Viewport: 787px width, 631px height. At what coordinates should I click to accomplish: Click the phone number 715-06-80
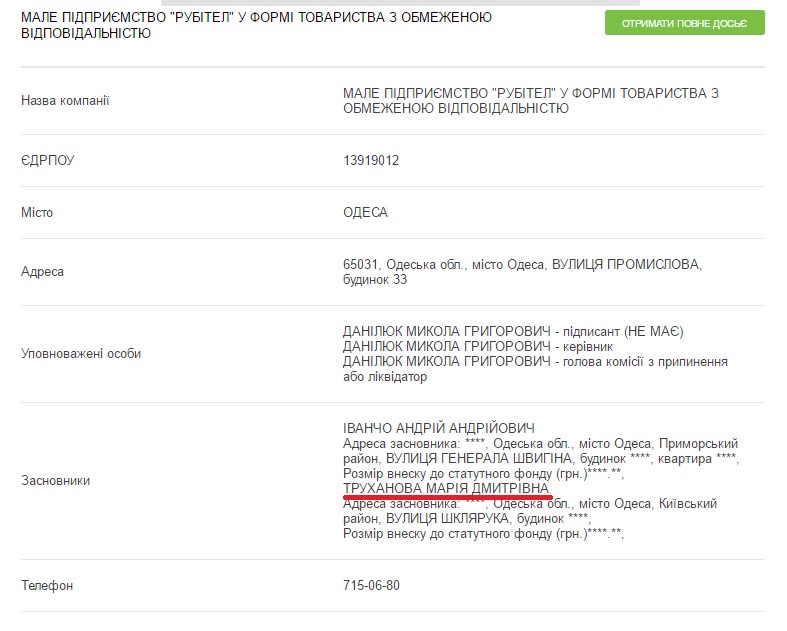click(371, 585)
